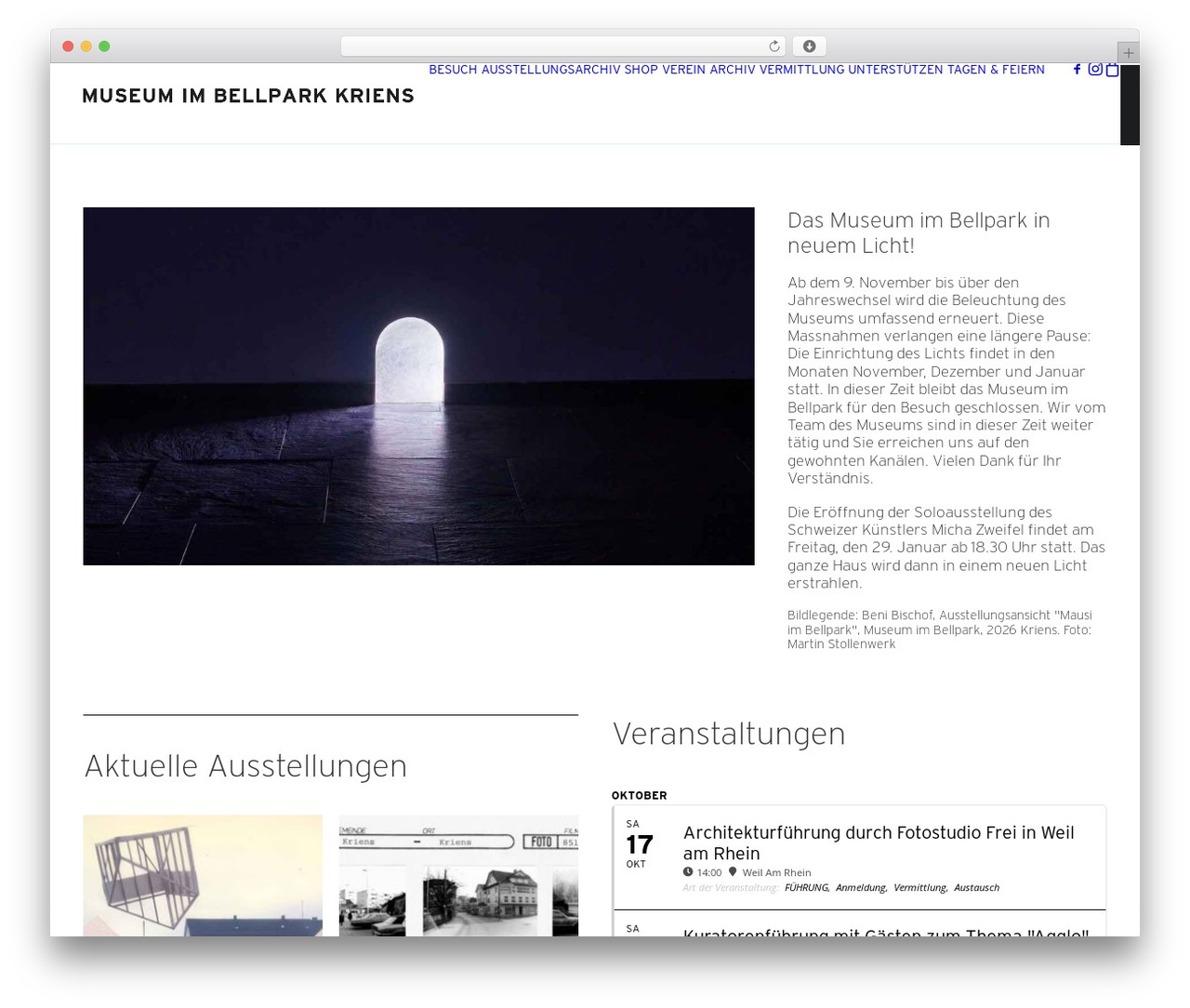Open the Architekturführung durch Fotostudio Frei event

(879, 842)
